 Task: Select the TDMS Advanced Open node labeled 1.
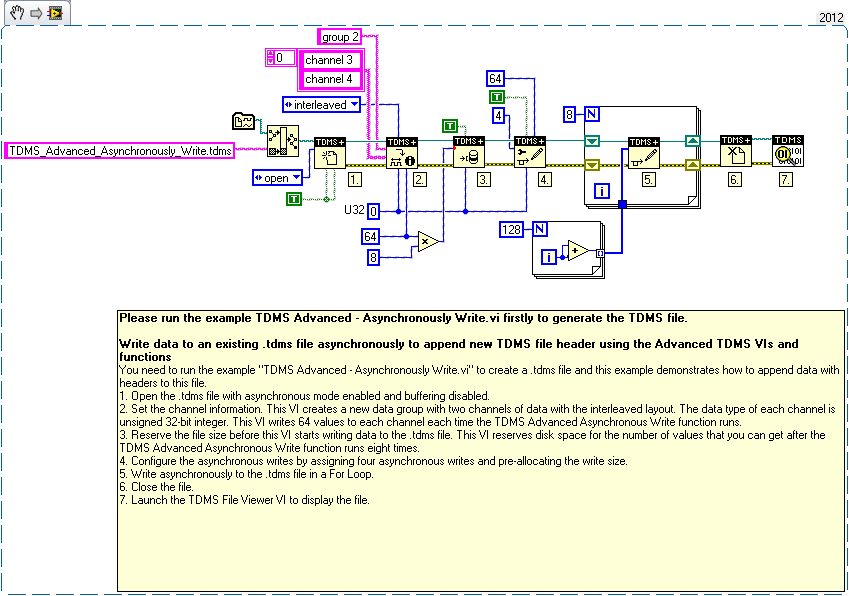330,153
